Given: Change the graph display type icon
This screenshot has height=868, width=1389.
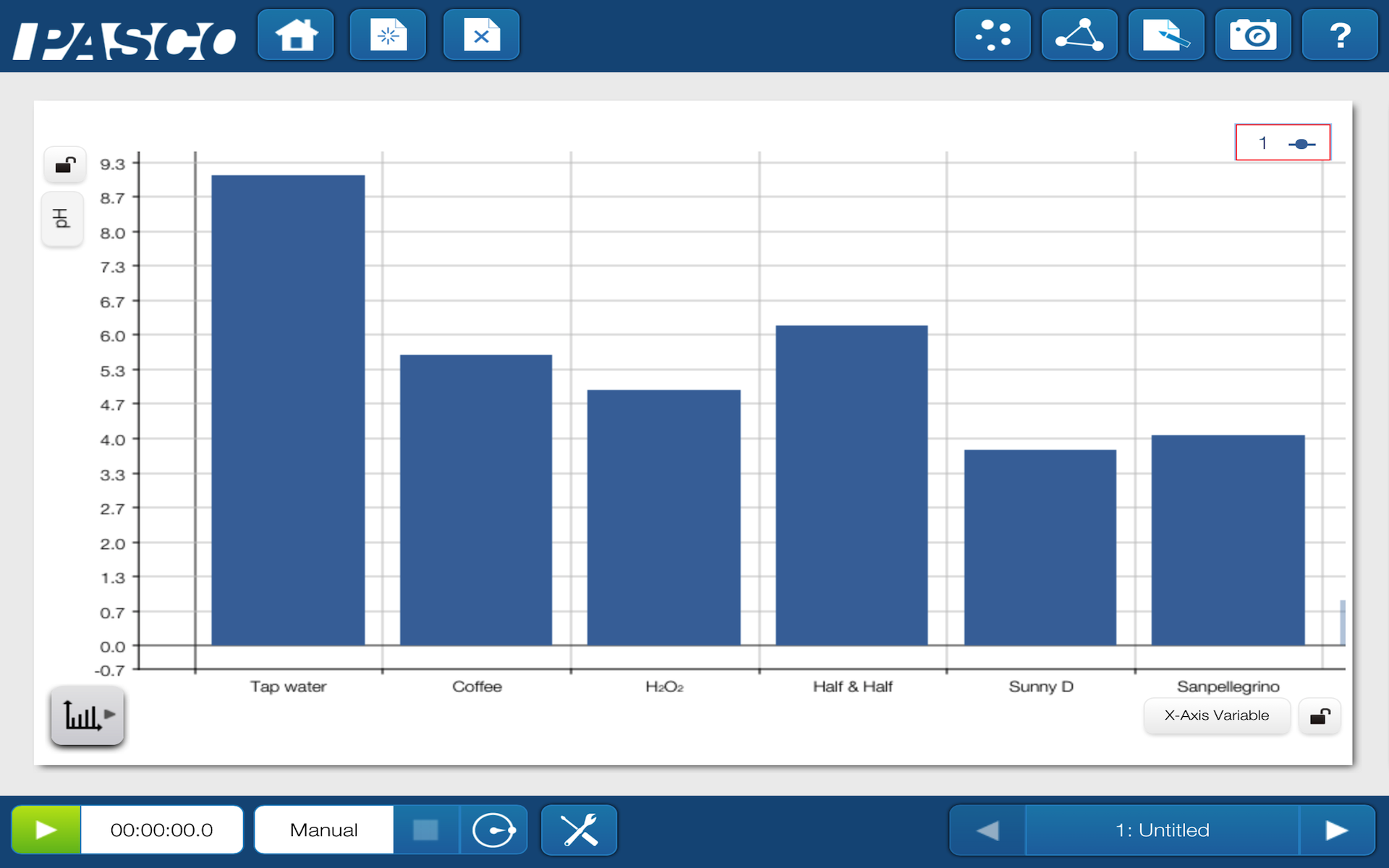Looking at the screenshot, I should click(87, 716).
